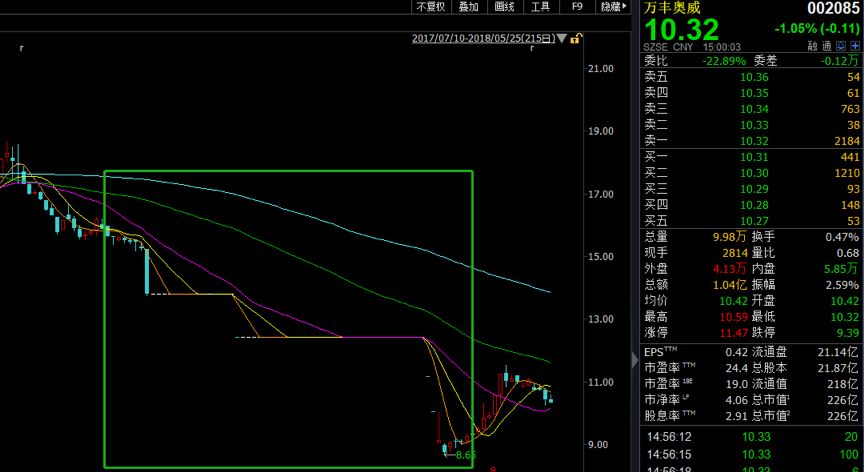864x472 pixels.
Task: Open the 画线 drawing tools
Action: tap(504, 7)
